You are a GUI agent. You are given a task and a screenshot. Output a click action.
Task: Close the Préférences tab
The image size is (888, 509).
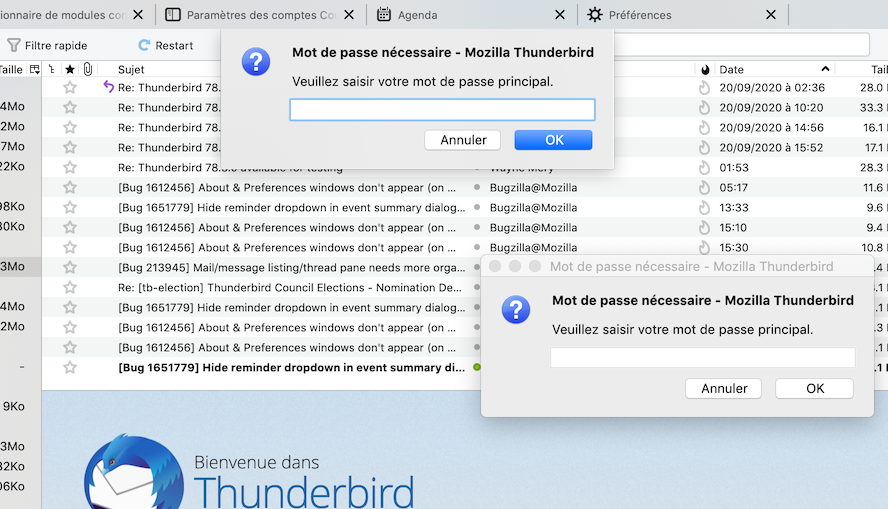(x=771, y=15)
